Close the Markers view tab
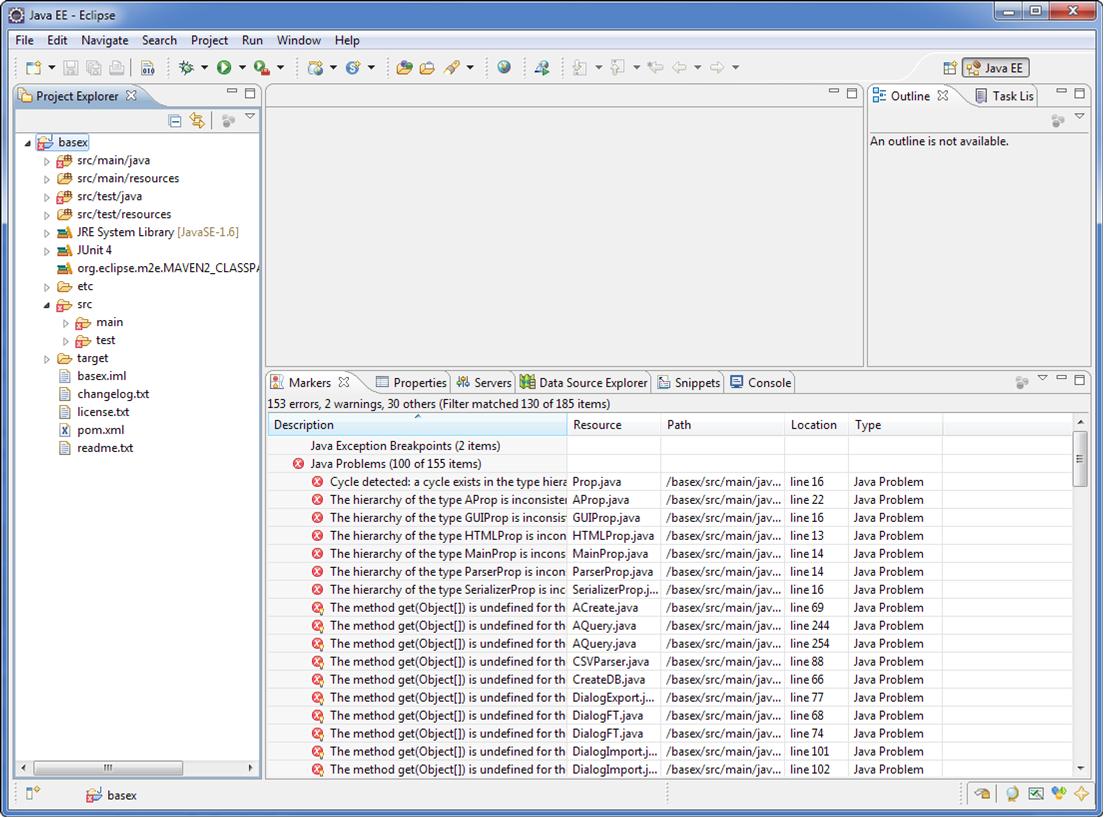This screenshot has height=818, width=1104. coord(344,382)
